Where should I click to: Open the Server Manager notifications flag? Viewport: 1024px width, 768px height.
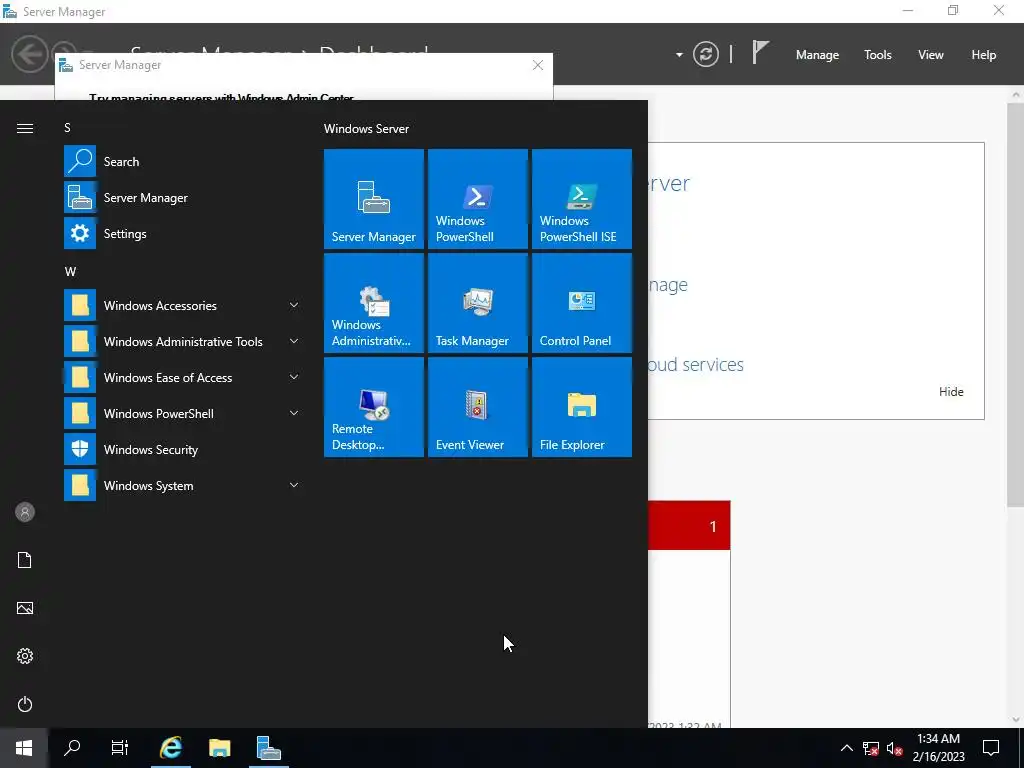point(760,52)
